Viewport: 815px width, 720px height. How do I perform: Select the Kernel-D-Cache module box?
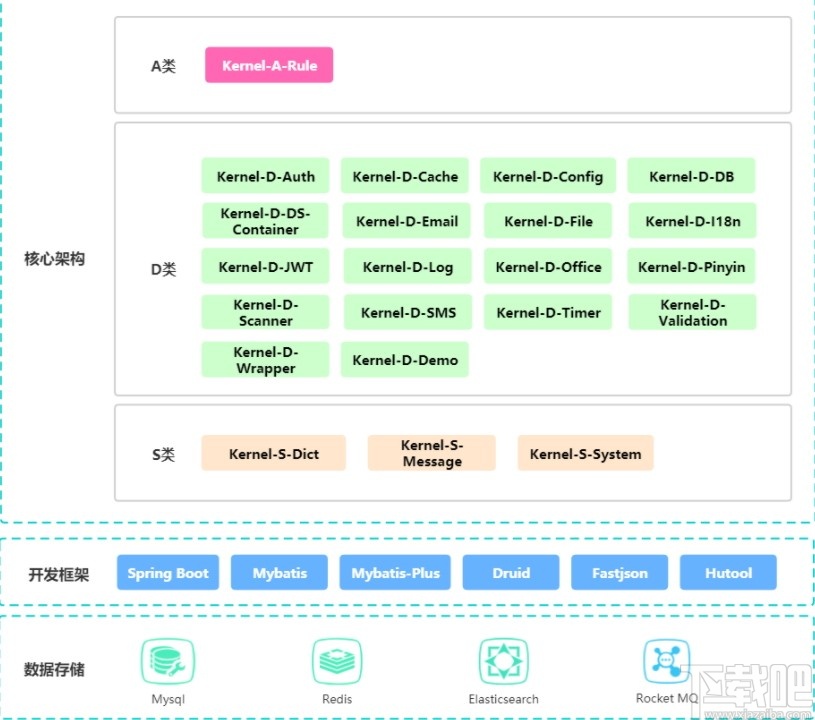(405, 176)
